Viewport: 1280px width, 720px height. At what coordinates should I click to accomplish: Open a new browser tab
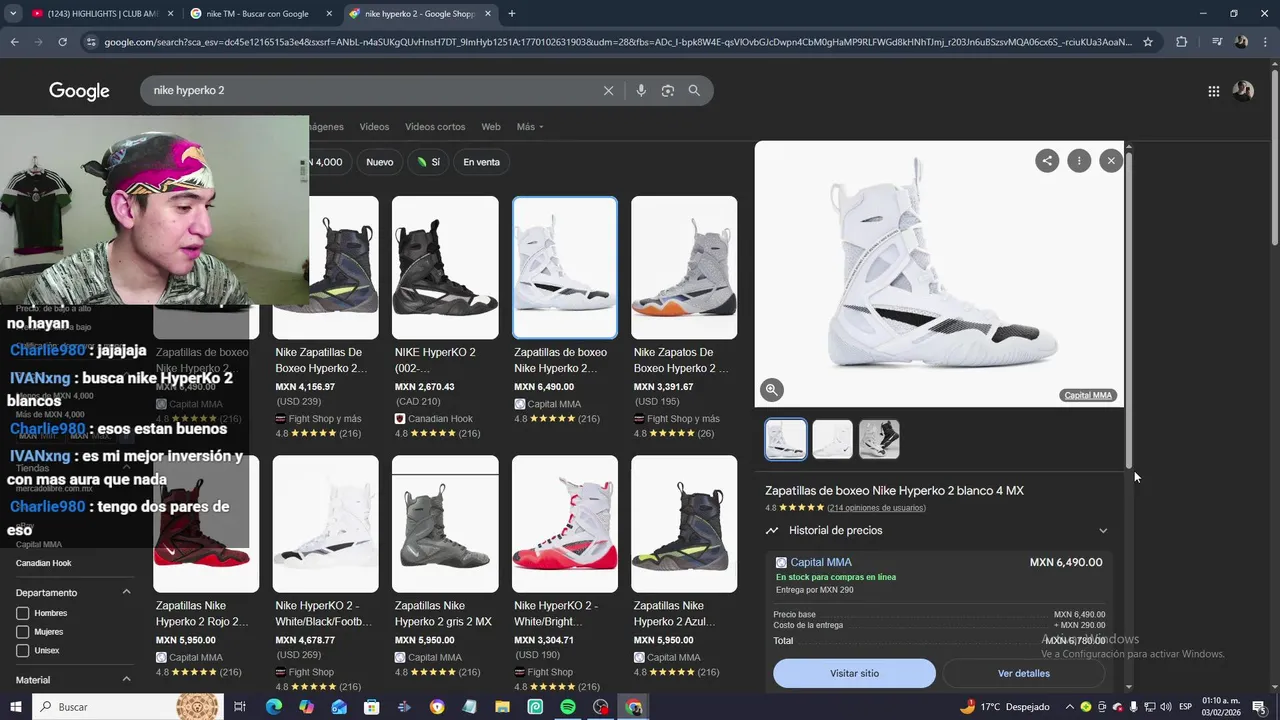pyautogui.click(x=512, y=14)
